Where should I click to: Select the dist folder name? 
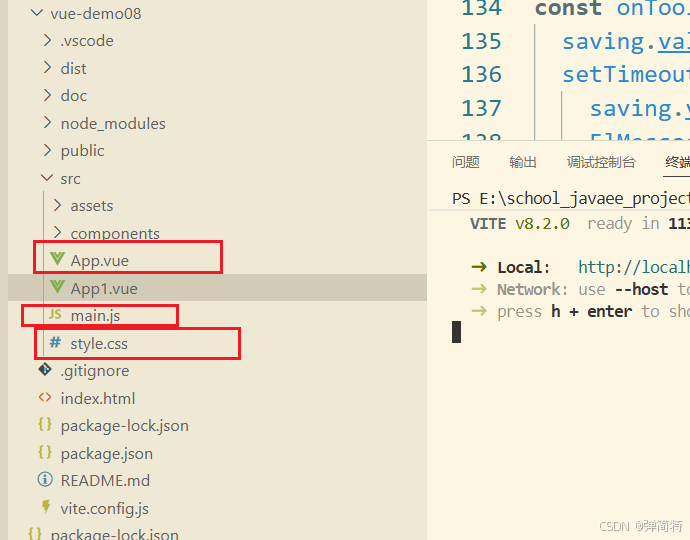pyautogui.click(x=73, y=69)
